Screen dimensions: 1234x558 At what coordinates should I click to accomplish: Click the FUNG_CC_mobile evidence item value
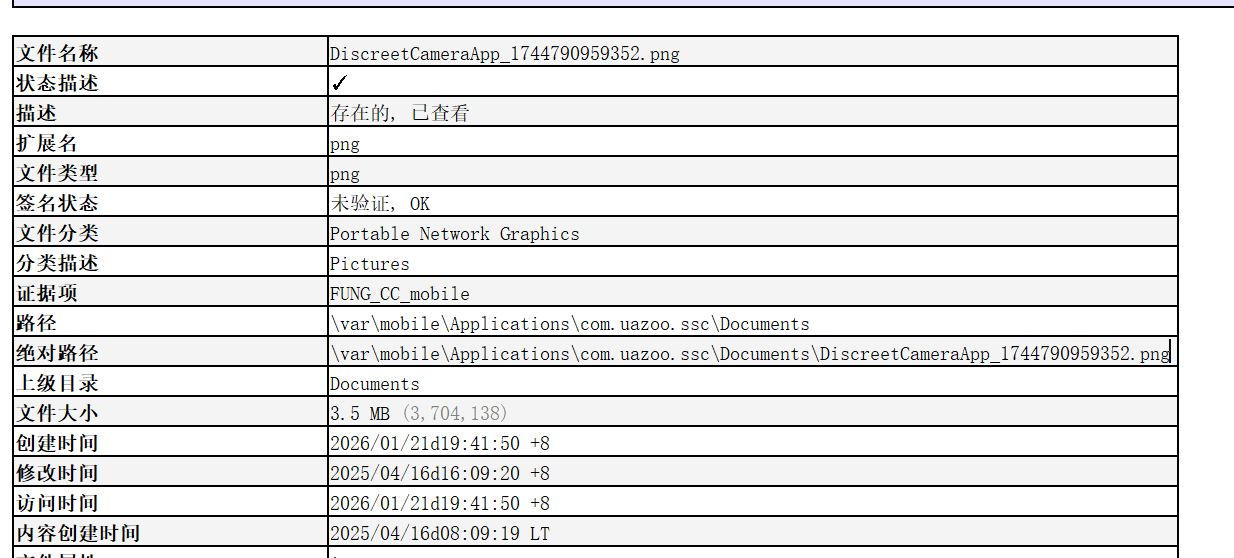coord(399,294)
